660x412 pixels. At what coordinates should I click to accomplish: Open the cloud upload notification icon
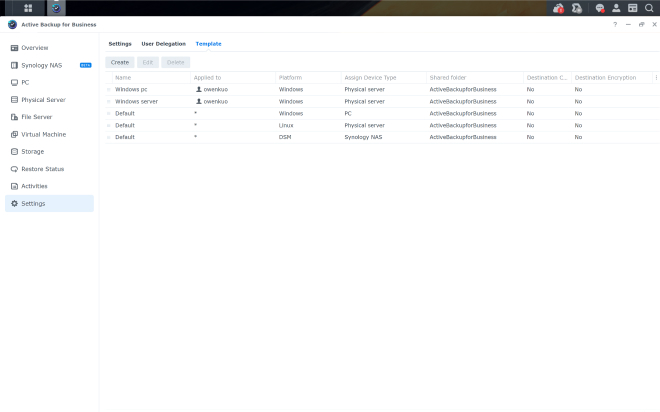558,8
